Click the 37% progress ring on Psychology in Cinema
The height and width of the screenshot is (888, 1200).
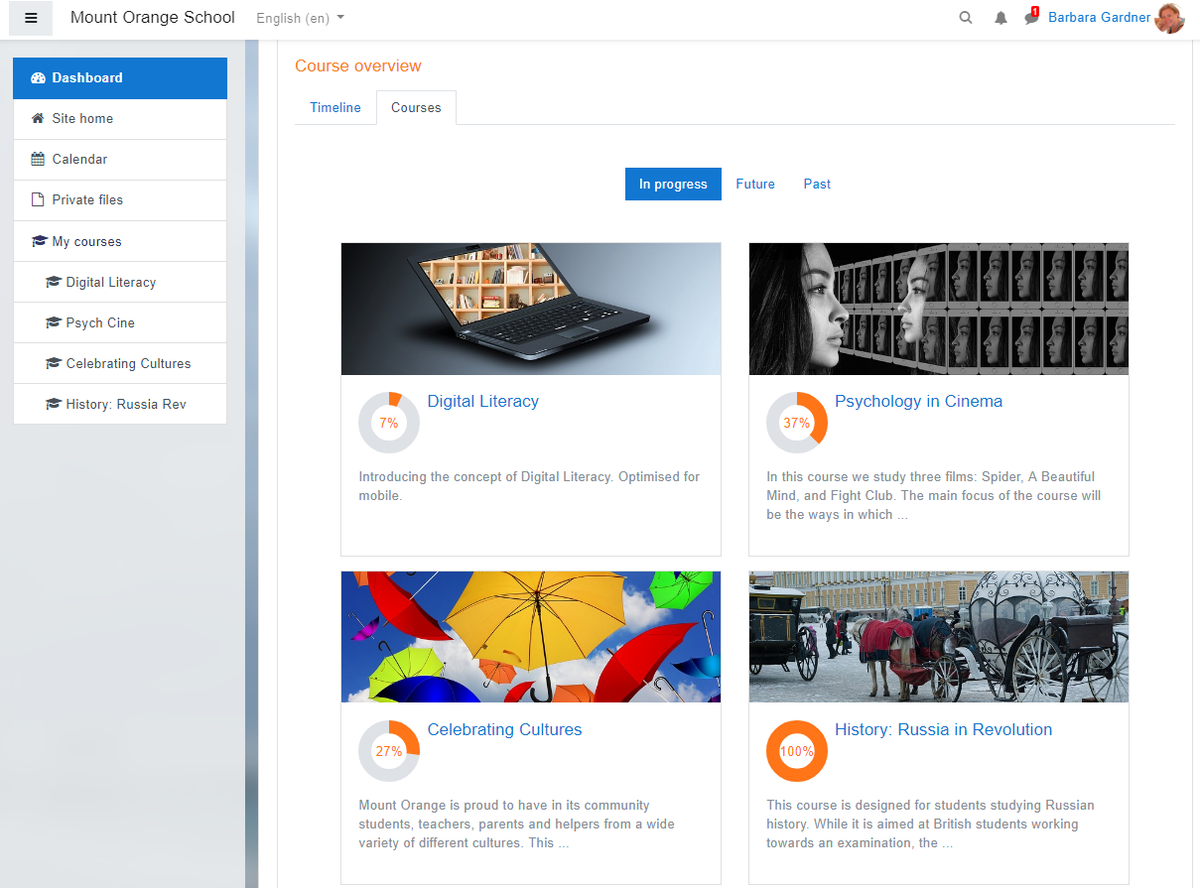click(x=797, y=423)
